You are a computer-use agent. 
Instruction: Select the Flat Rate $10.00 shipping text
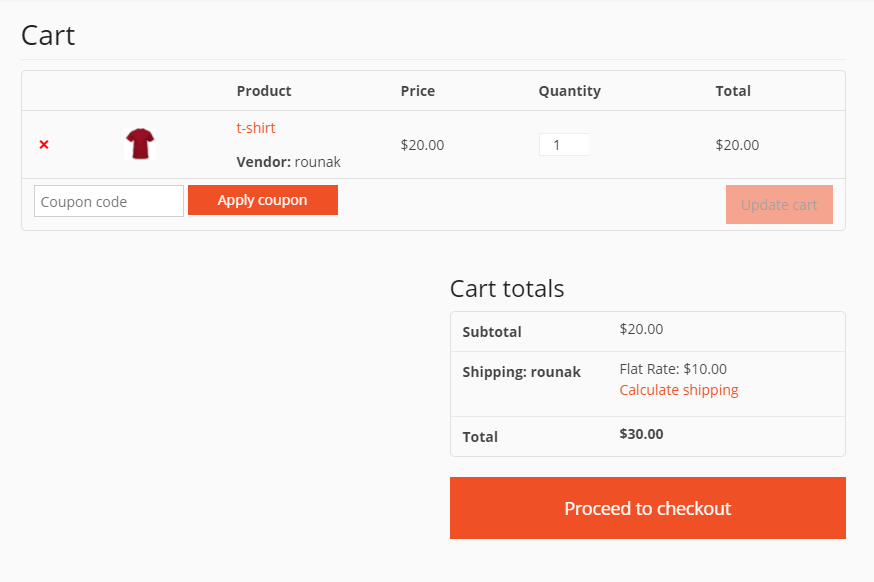click(673, 369)
